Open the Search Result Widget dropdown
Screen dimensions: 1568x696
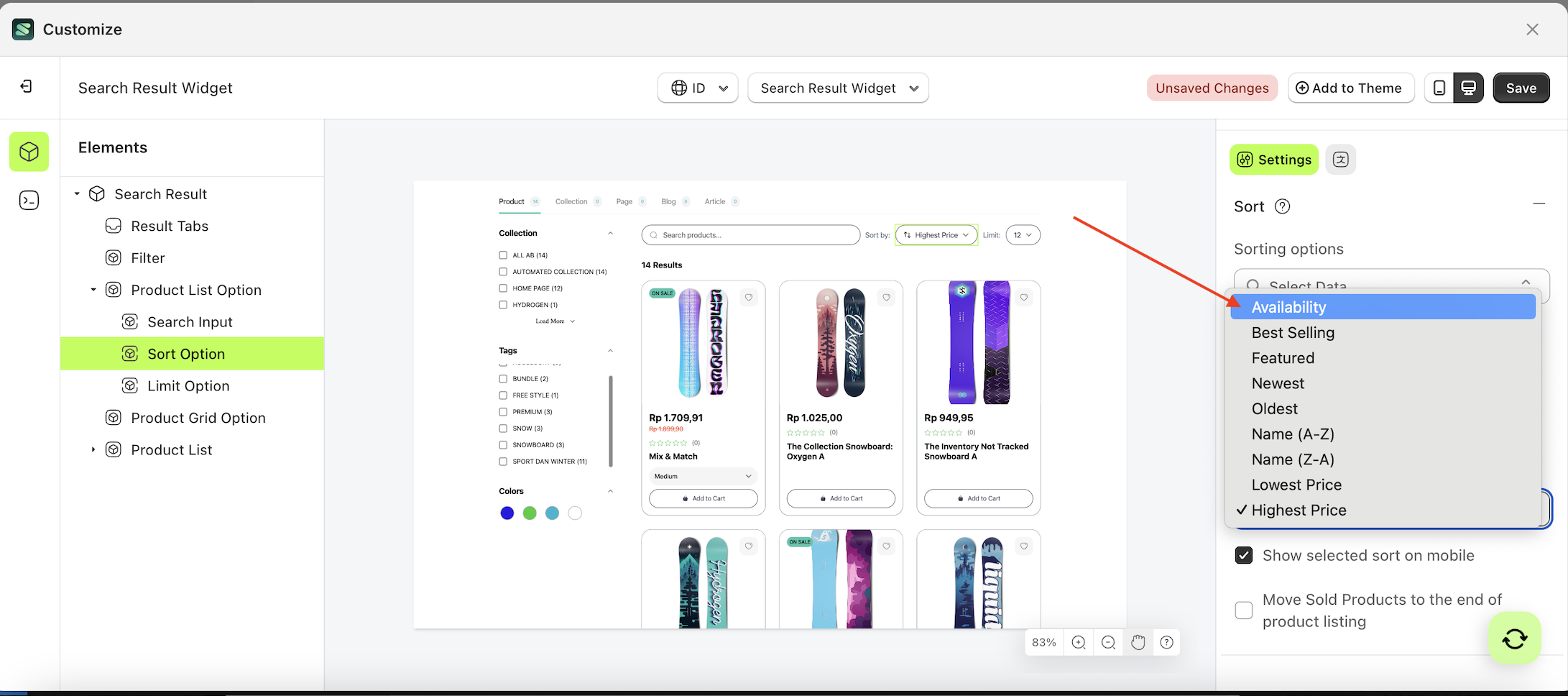click(x=838, y=88)
